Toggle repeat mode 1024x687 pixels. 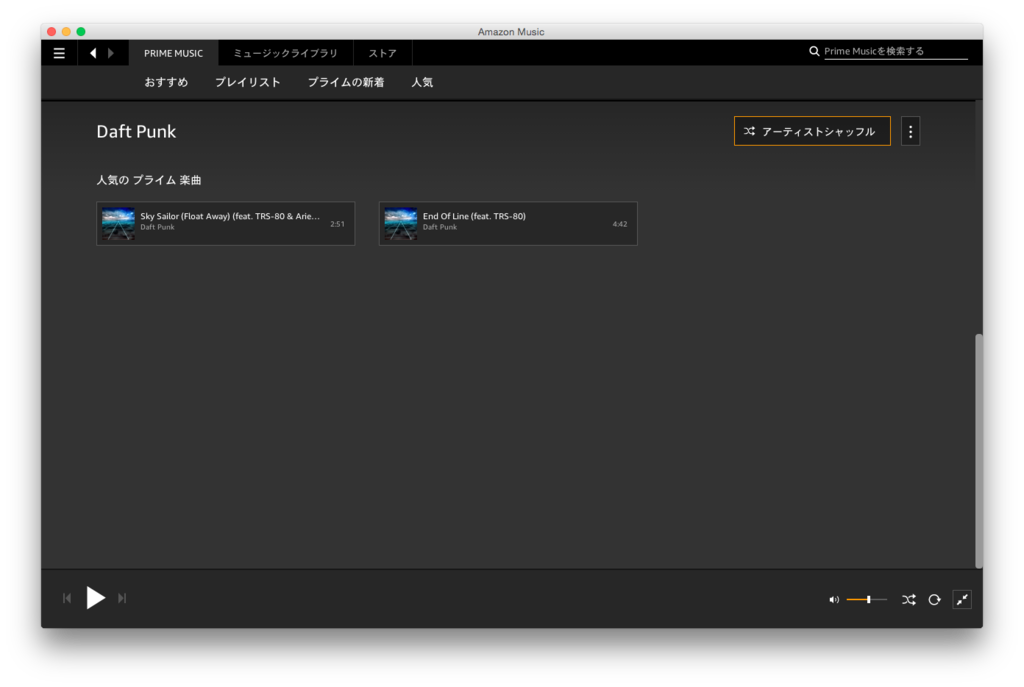(935, 599)
